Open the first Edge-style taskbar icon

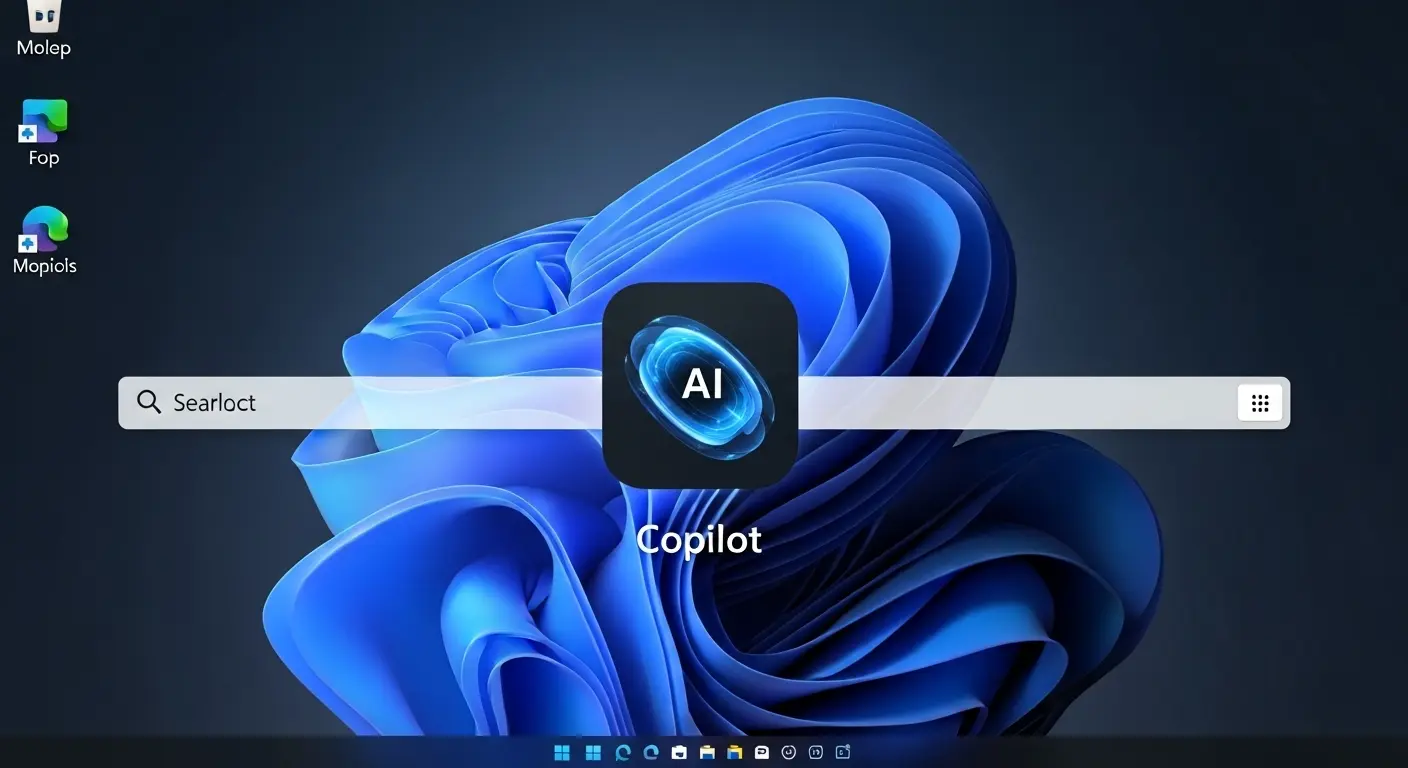[623, 752]
